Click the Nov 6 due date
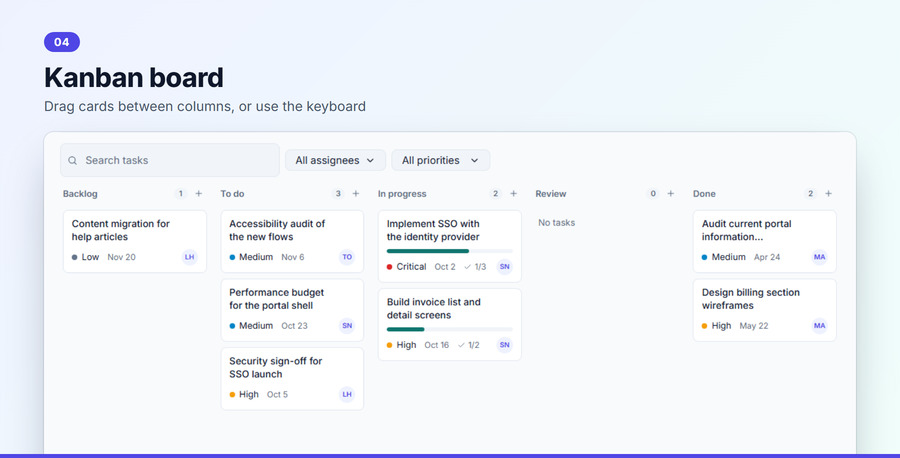The height and width of the screenshot is (458, 900). click(293, 257)
